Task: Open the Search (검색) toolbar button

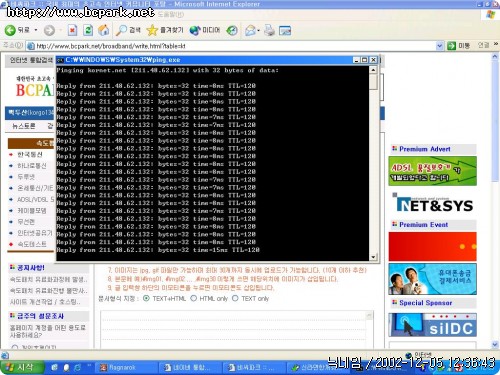Action: point(128,30)
